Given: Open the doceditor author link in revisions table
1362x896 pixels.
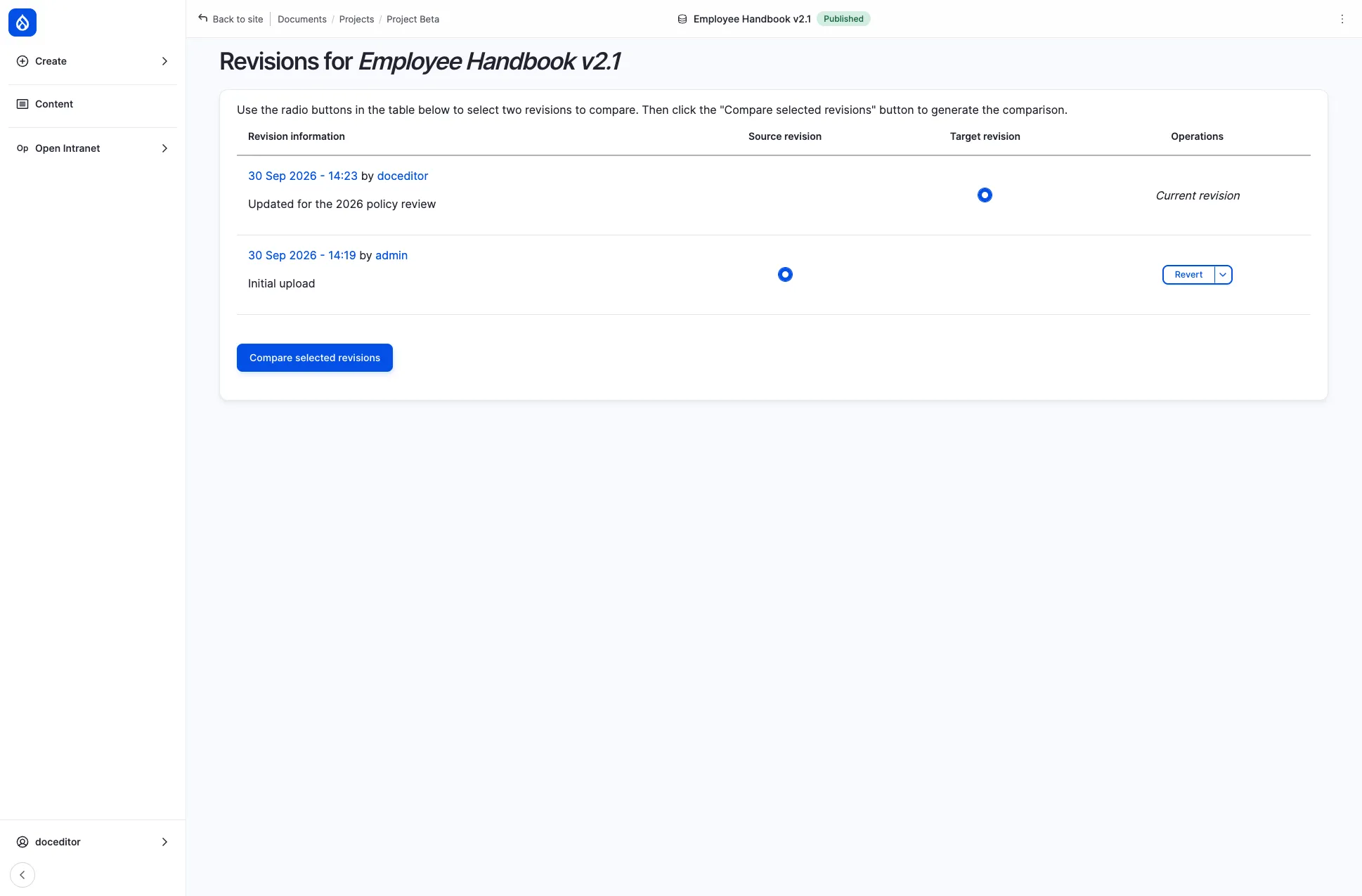Looking at the screenshot, I should [403, 176].
